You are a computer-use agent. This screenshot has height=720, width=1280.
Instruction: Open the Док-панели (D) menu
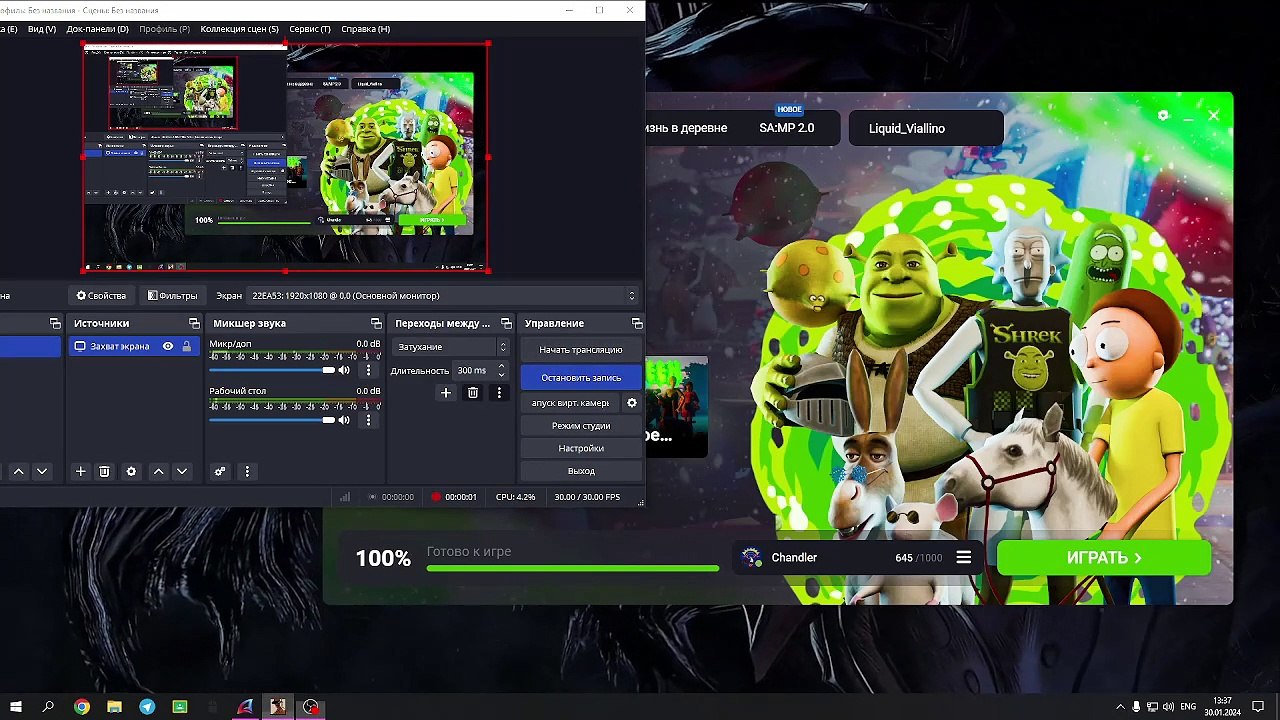pos(97,29)
